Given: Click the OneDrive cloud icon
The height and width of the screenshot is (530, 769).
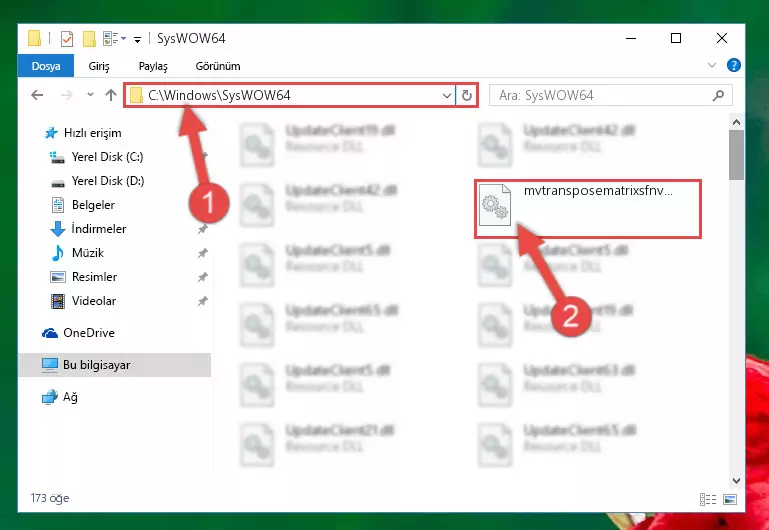Looking at the screenshot, I should [50, 333].
